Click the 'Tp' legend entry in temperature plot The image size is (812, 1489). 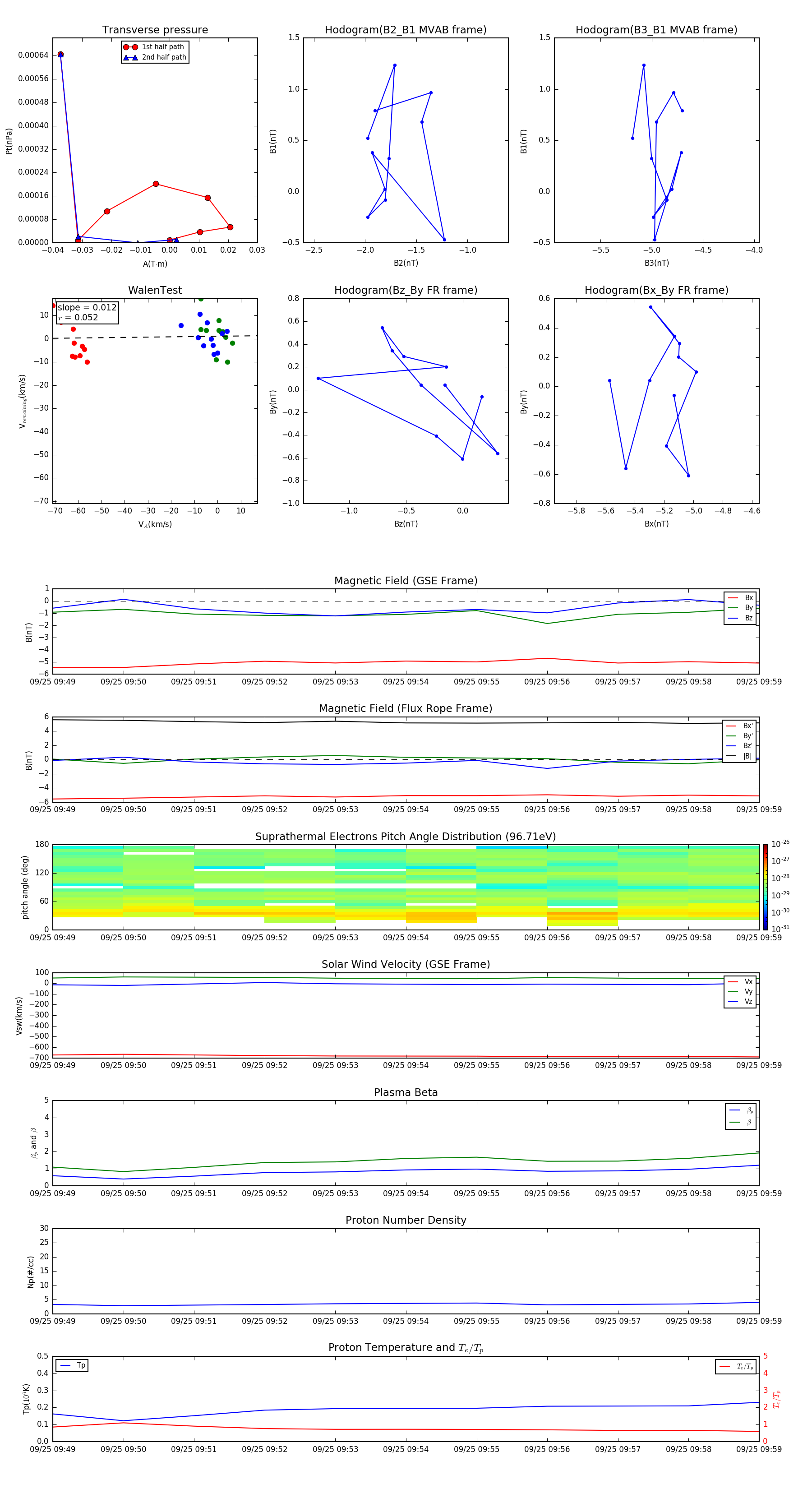click(72, 1366)
